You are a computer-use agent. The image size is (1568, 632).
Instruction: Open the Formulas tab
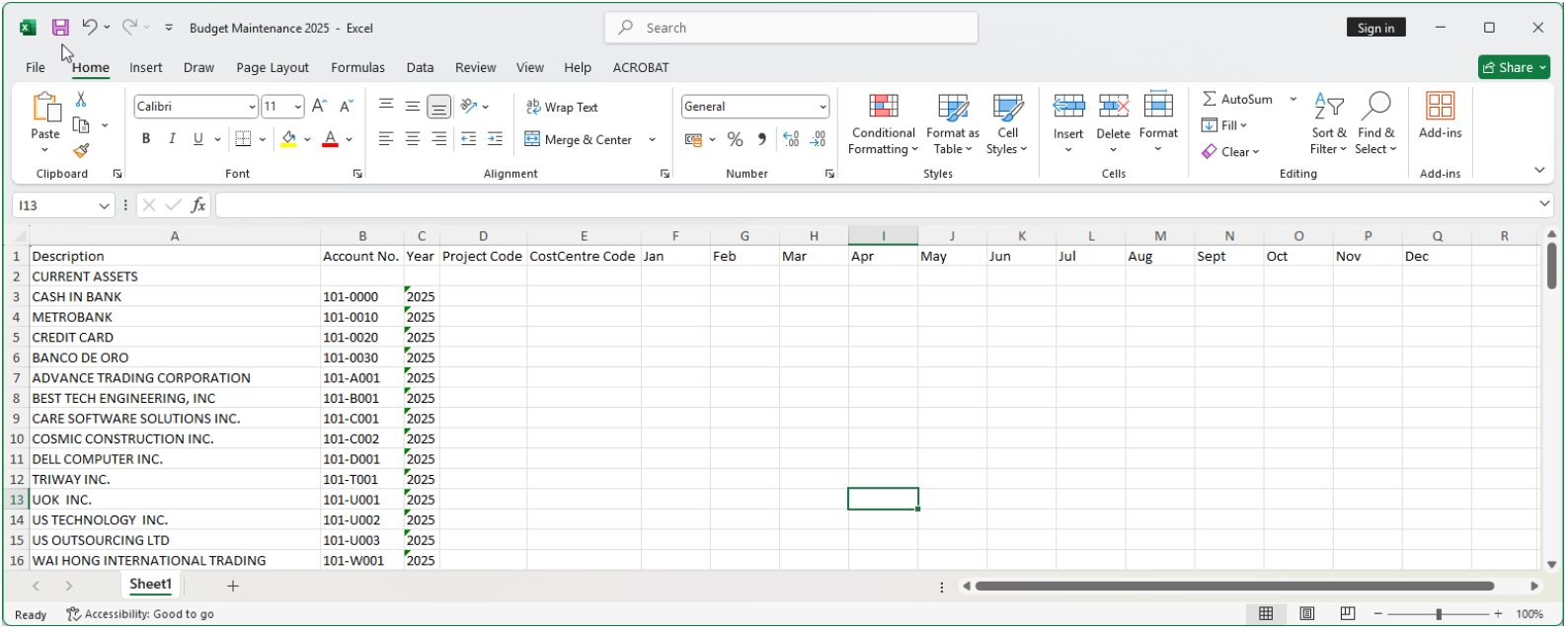click(x=357, y=67)
